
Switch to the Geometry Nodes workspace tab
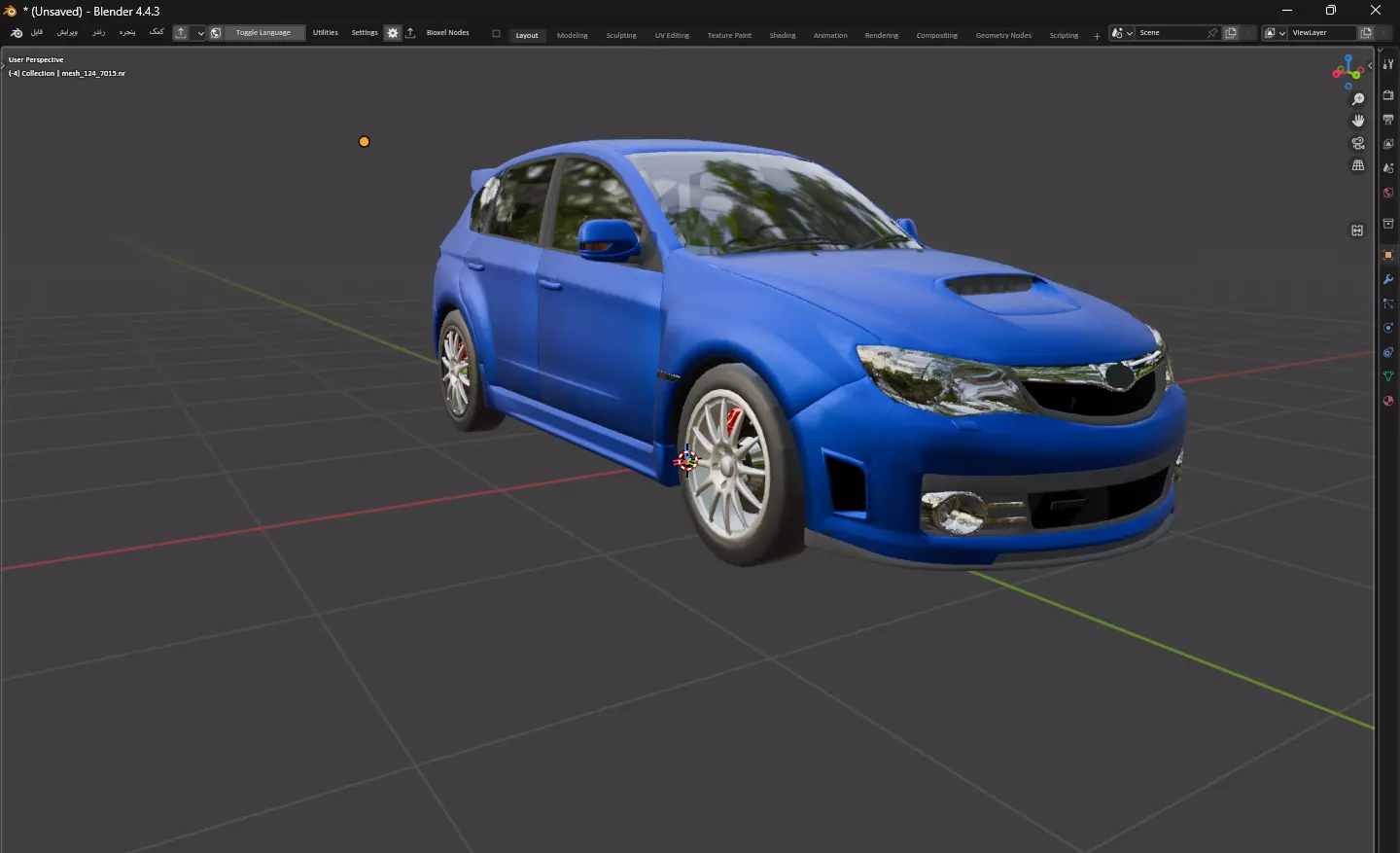[x=1003, y=35]
